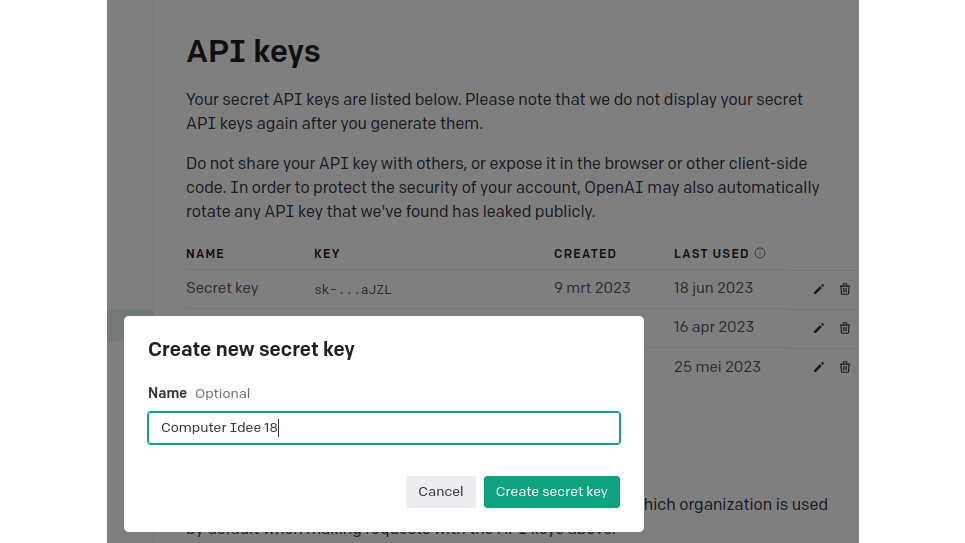
Task: Click the API keys page heading
Action: click(x=253, y=52)
